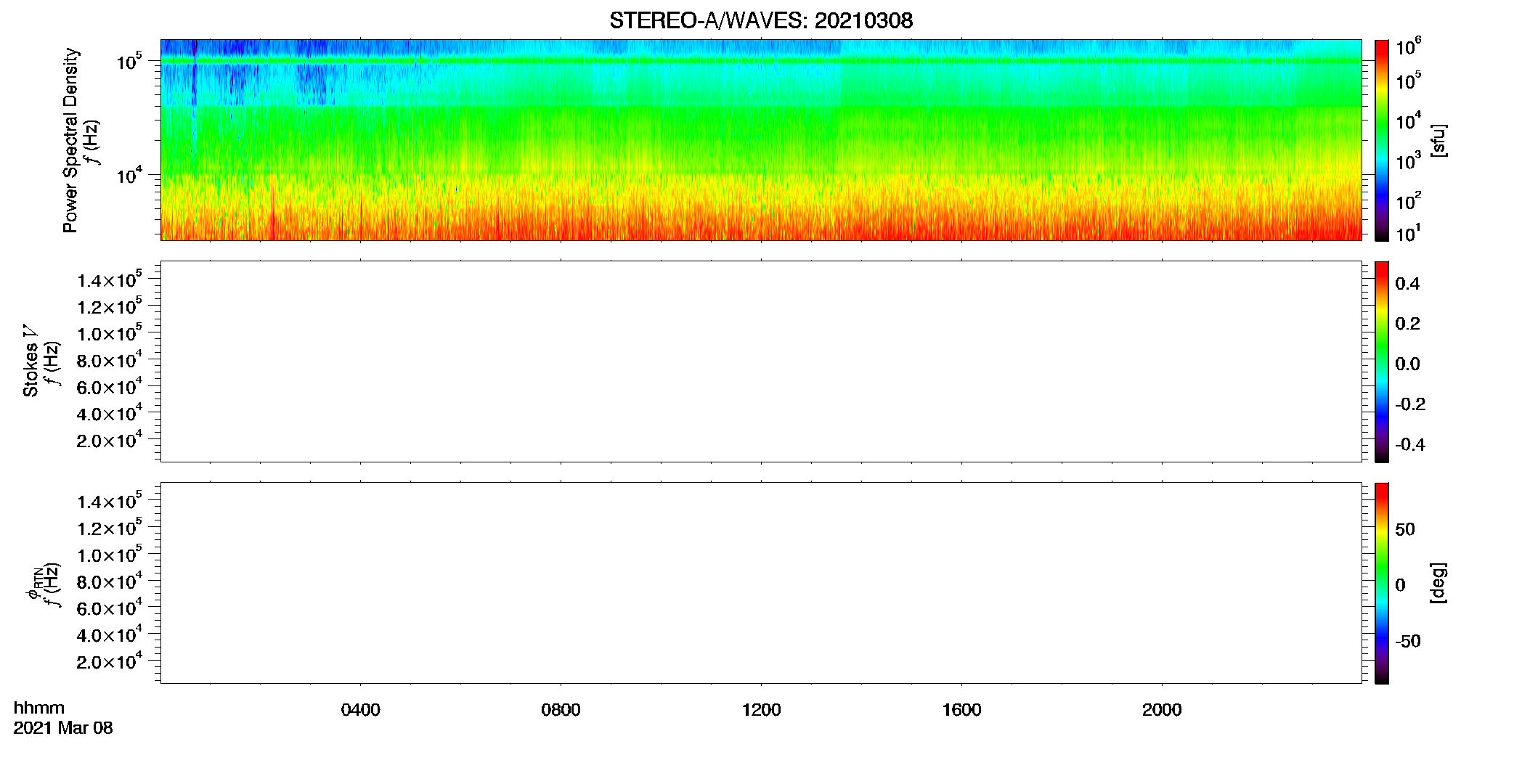This screenshot has height=784, width=1522.
Task: Click the Stokes V axis label
Action: pos(30,362)
